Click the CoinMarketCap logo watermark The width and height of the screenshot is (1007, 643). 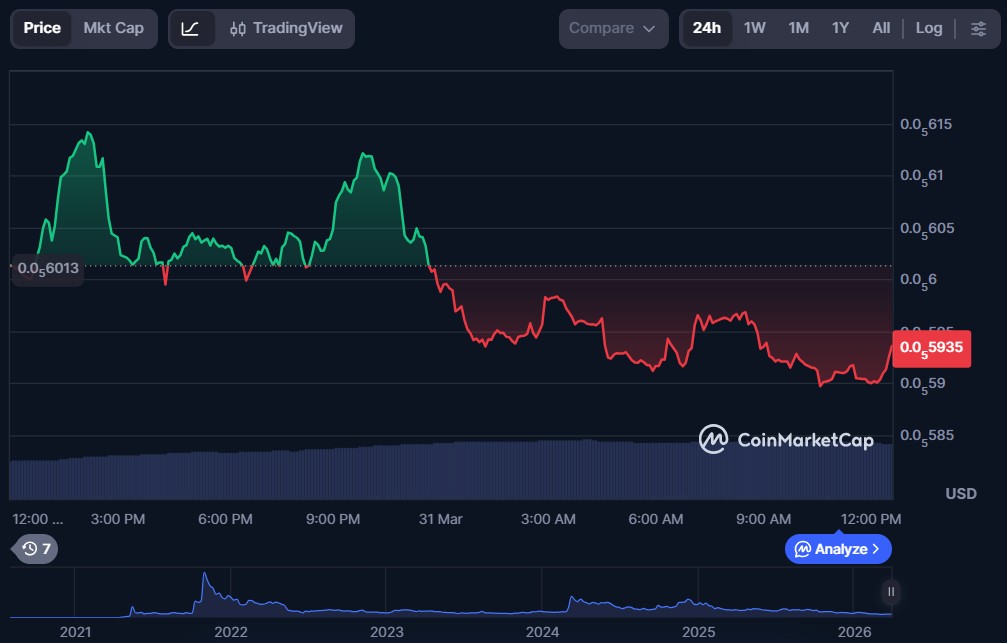click(x=786, y=439)
